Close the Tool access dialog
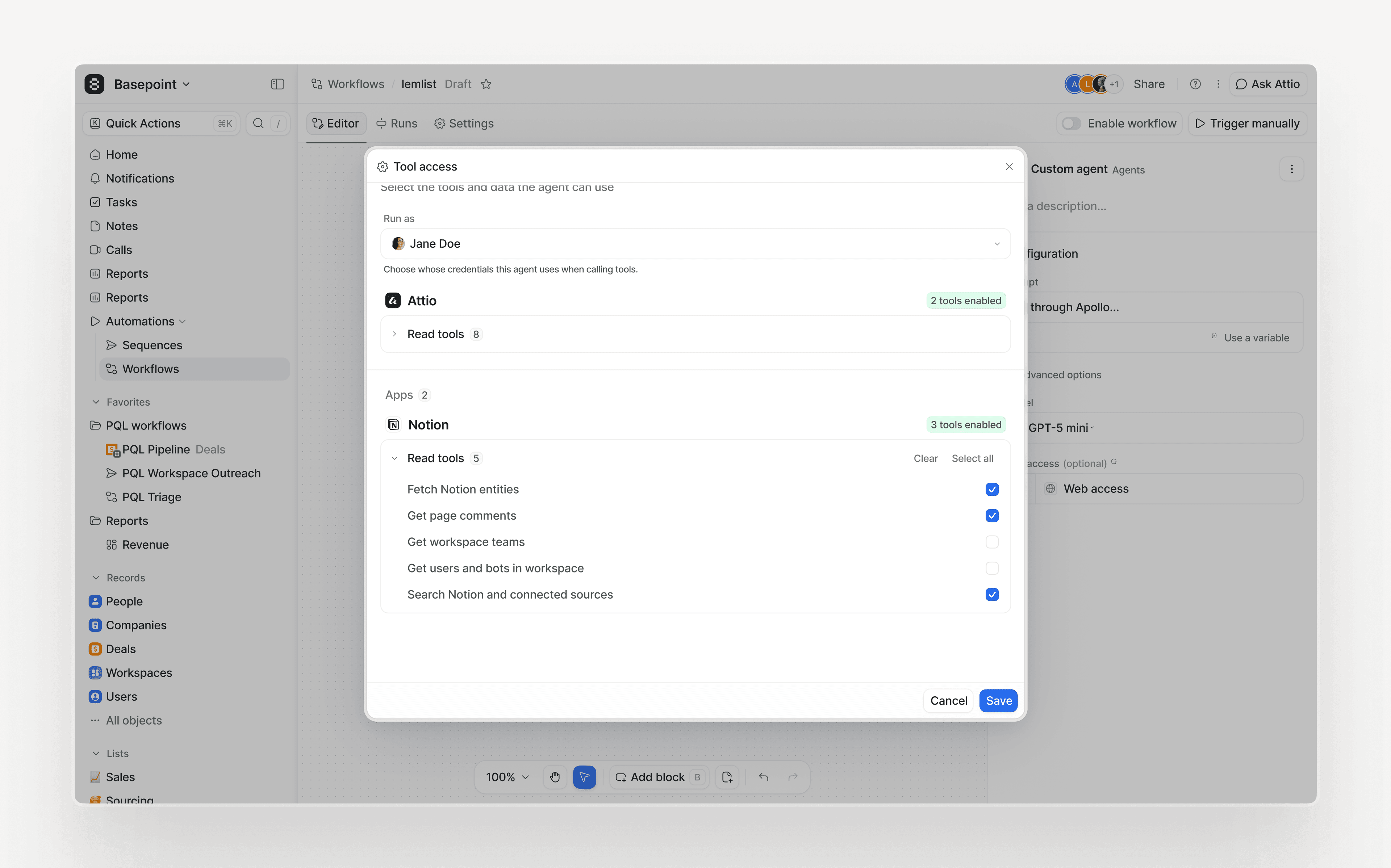 (x=1009, y=167)
